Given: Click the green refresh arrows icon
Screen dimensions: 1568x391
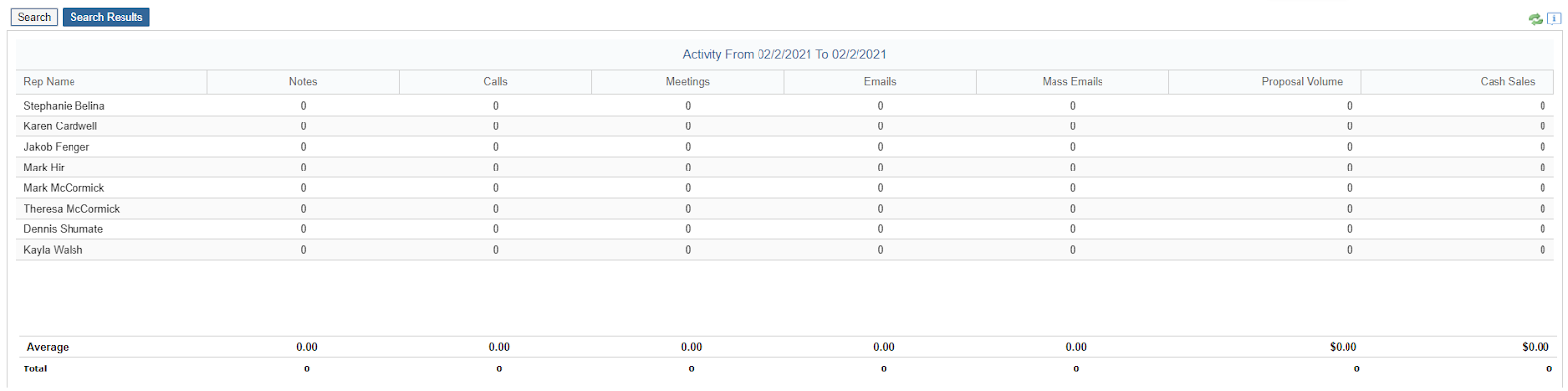Looking at the screenshot, I should pos(1535,19).
